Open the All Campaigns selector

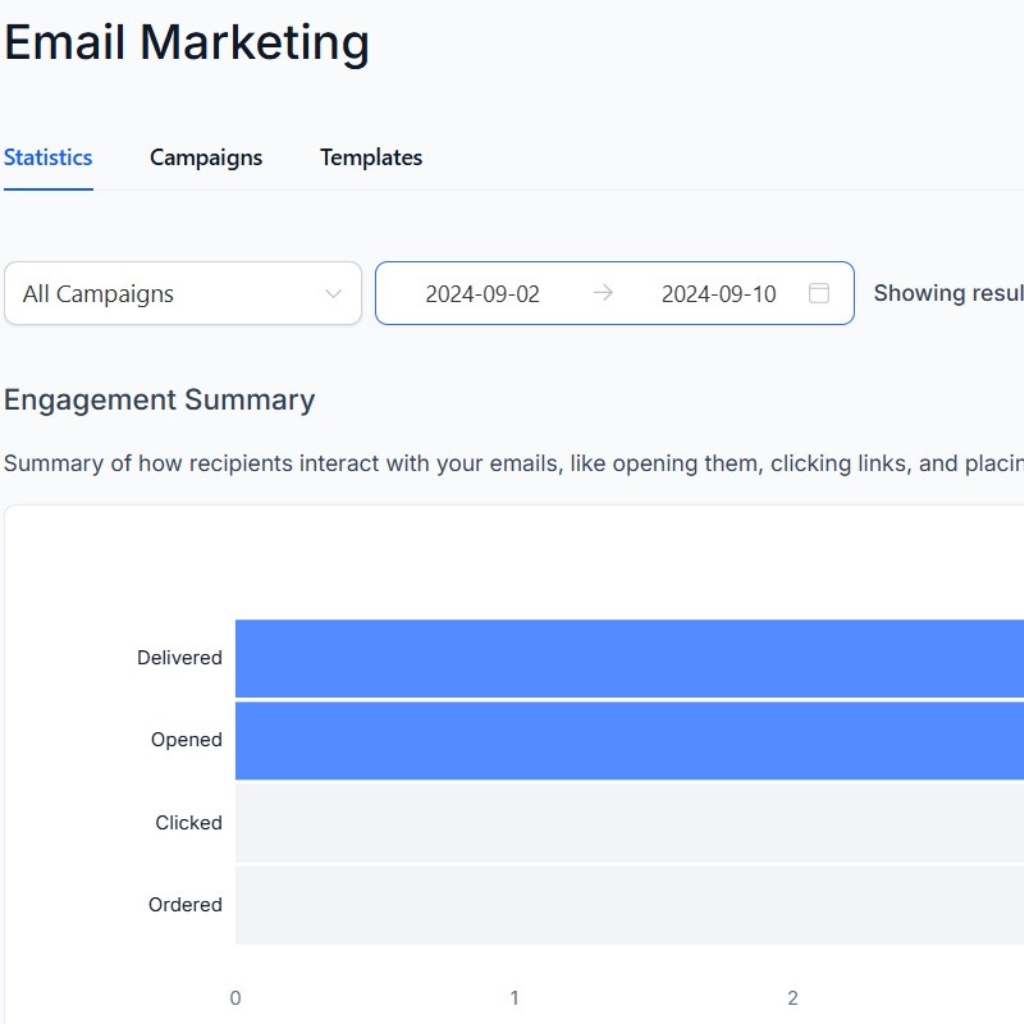(x=183, y=293)
